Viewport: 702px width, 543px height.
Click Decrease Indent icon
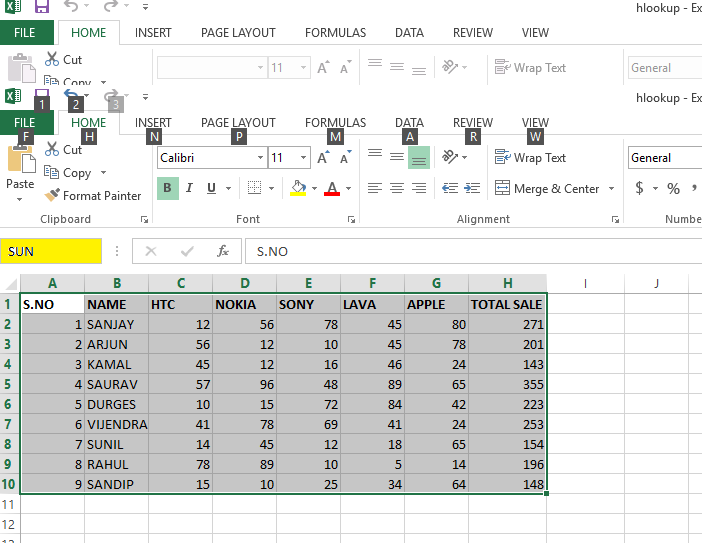pos(450,188)
